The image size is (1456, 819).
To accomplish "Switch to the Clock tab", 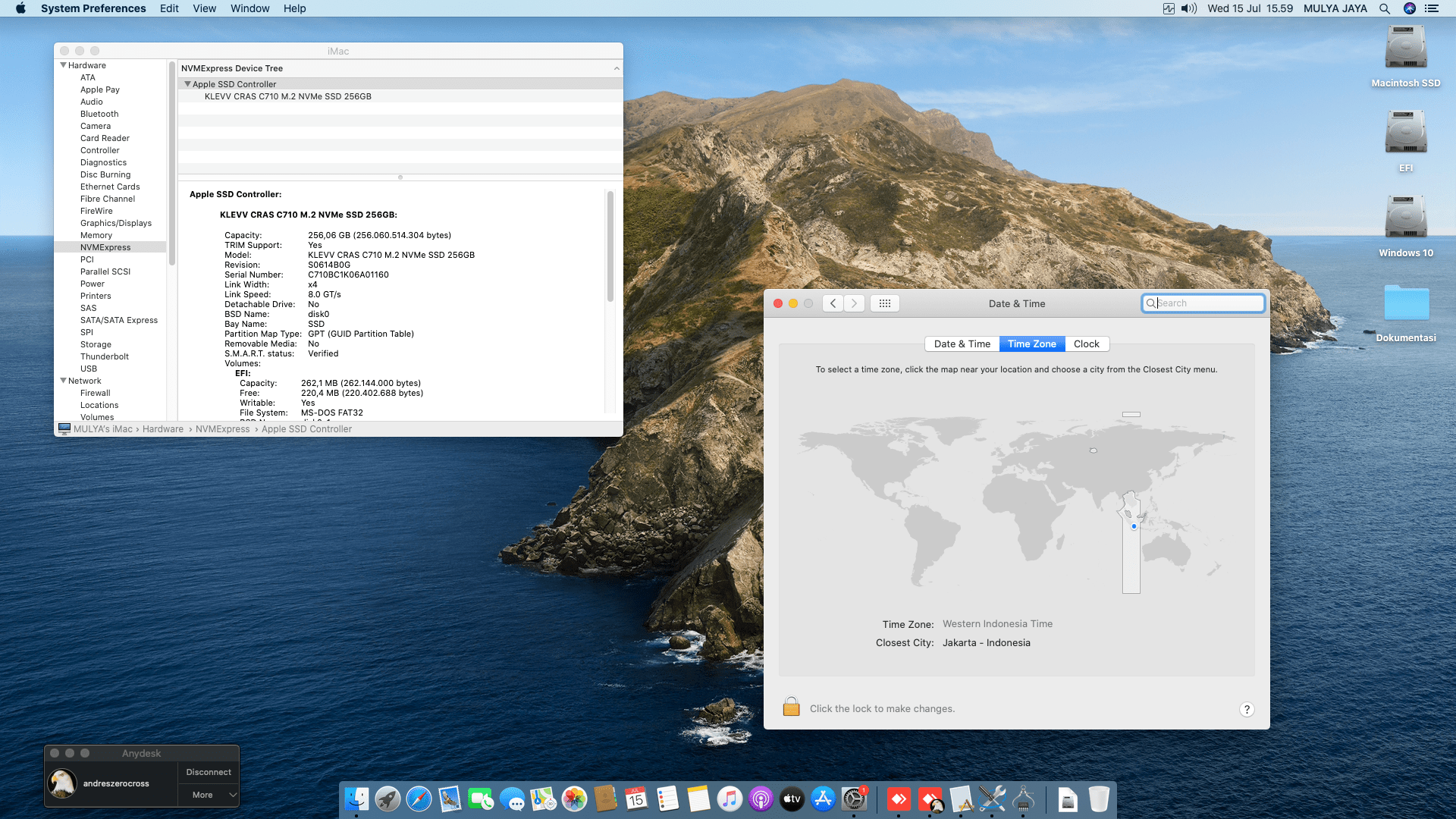I will (x=1087, y=344).
